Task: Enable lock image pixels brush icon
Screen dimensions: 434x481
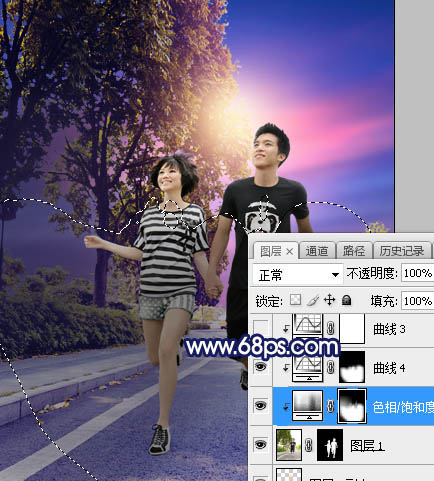Action: click(312, 300)
